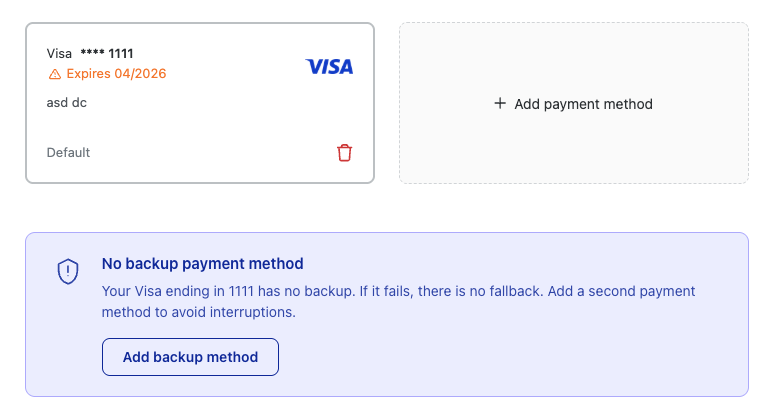Click the word Visa in card title

tap(60, 53)
